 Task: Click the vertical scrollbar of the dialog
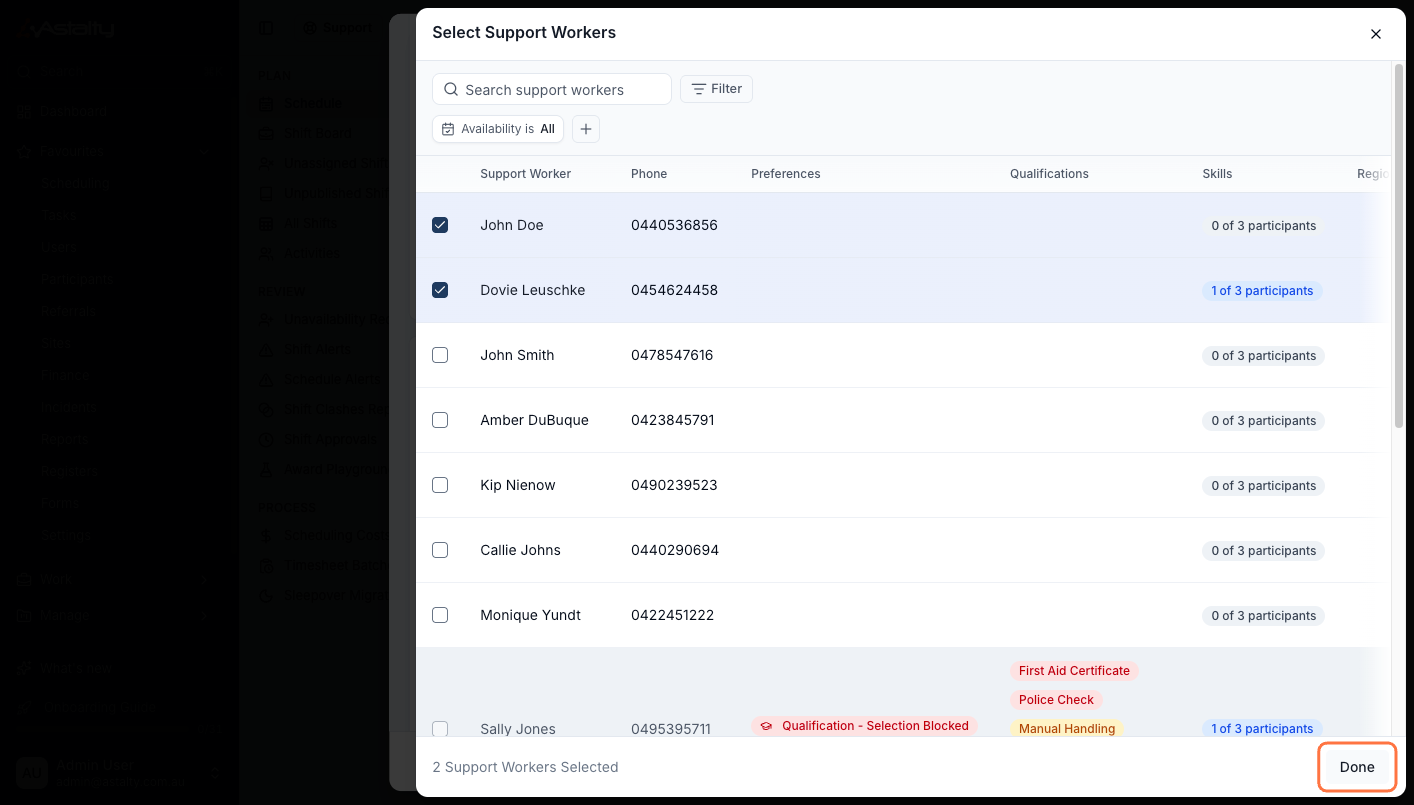[1398, 247]
